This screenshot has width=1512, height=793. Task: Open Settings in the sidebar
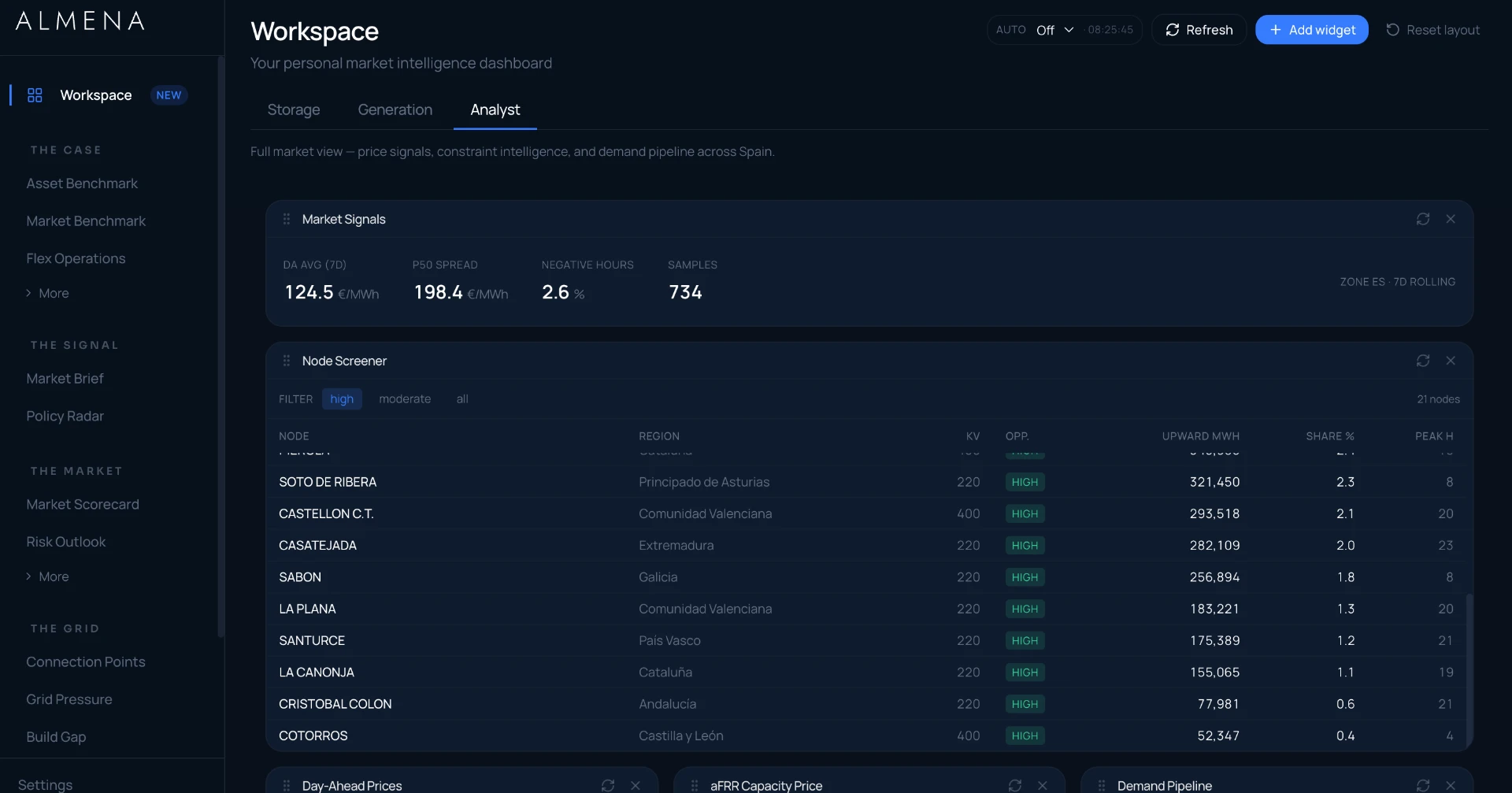click(x=45, y=784)
